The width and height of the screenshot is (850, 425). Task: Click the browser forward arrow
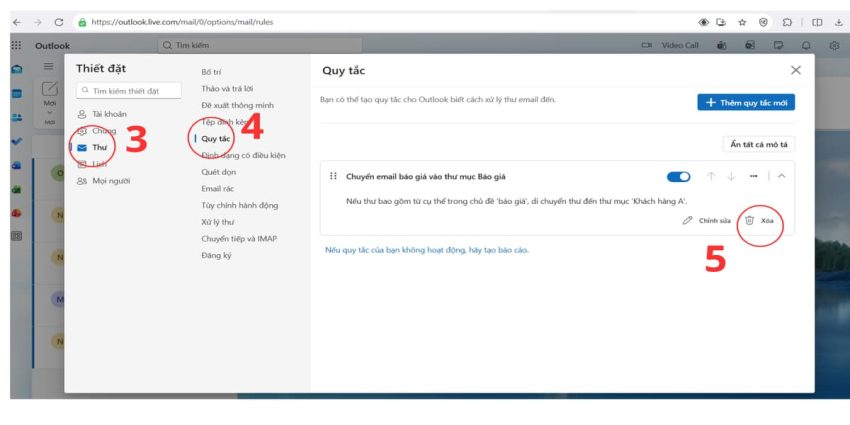[37, 22]
